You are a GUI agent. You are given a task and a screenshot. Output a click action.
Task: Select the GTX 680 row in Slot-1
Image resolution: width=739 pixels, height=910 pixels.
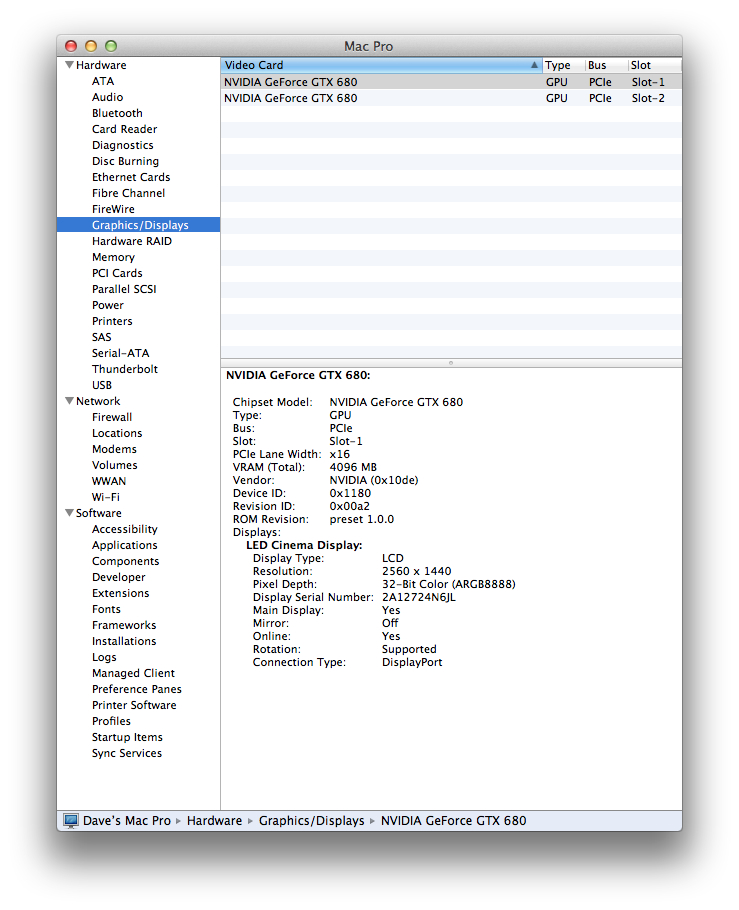coord(451,82)
